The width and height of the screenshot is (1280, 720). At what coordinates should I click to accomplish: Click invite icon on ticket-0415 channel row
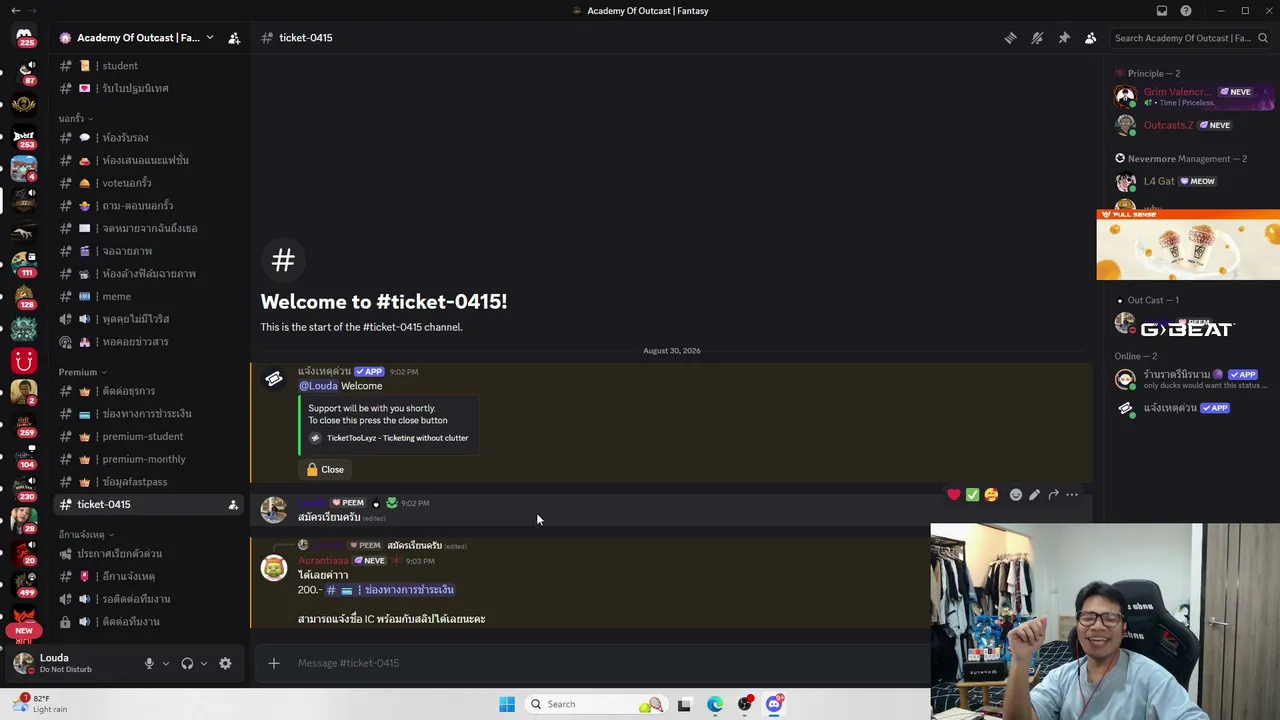233,505
